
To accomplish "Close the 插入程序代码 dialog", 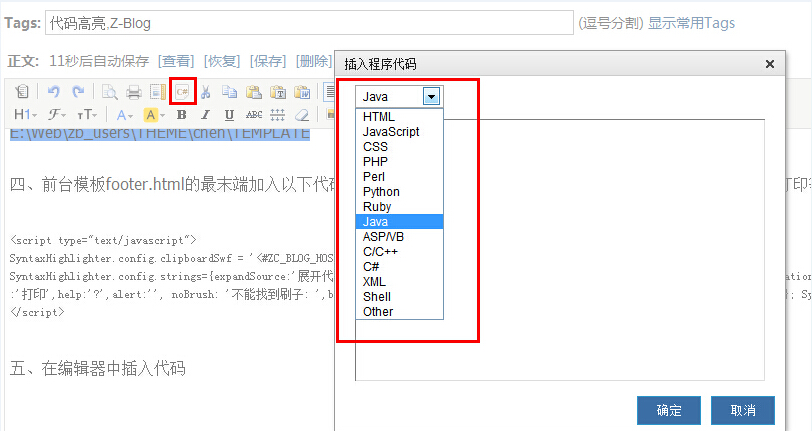I will [770, 64].
